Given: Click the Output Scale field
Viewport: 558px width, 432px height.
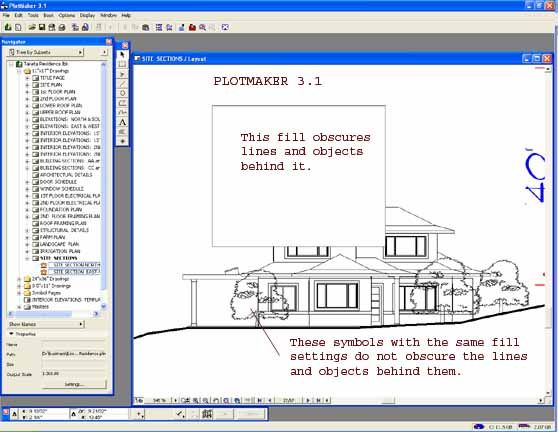Looking at the screenshot, I should 74,374.
